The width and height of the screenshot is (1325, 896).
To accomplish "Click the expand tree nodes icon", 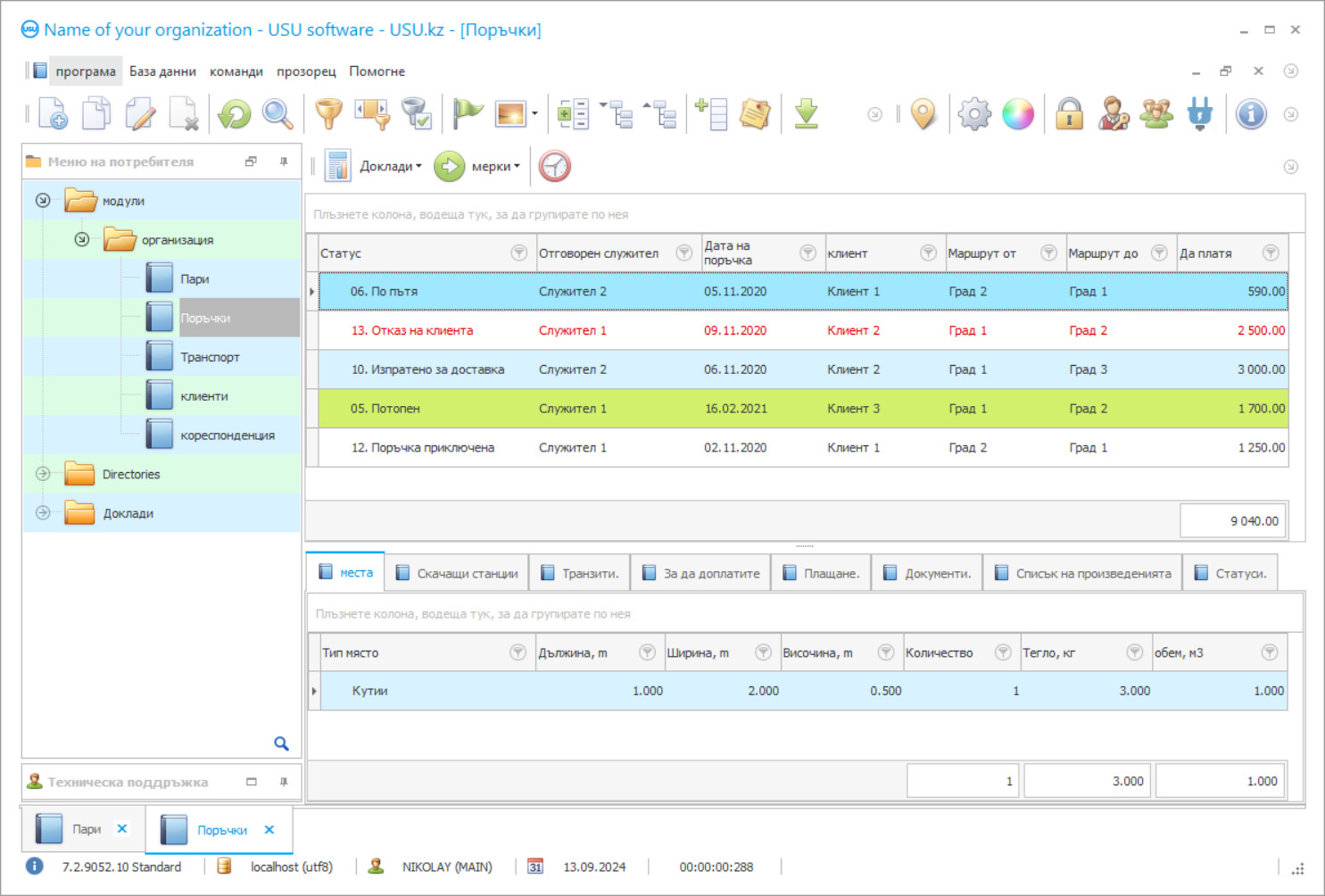I will click(x=616, y=114).
